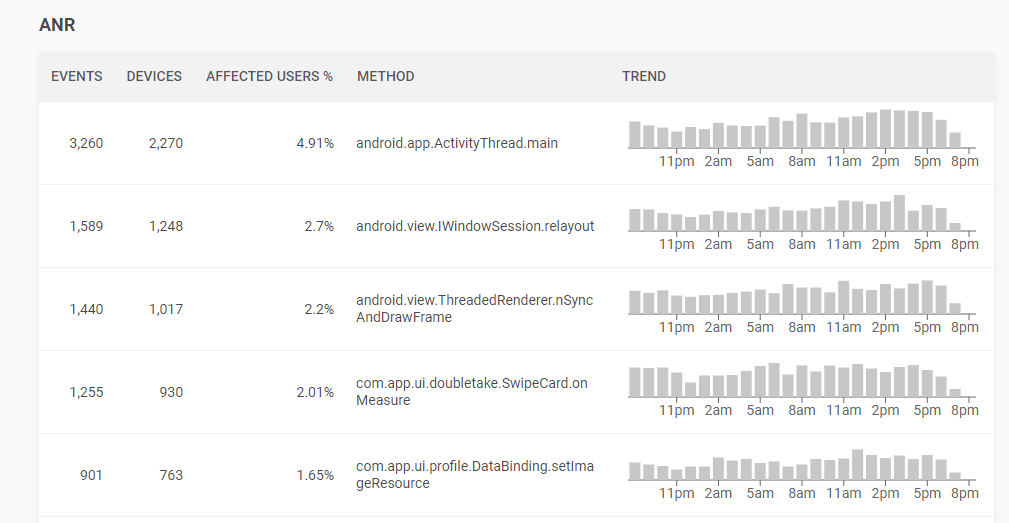Click the TREND column header
The image size is (1009, 523).
coord(643,77)
